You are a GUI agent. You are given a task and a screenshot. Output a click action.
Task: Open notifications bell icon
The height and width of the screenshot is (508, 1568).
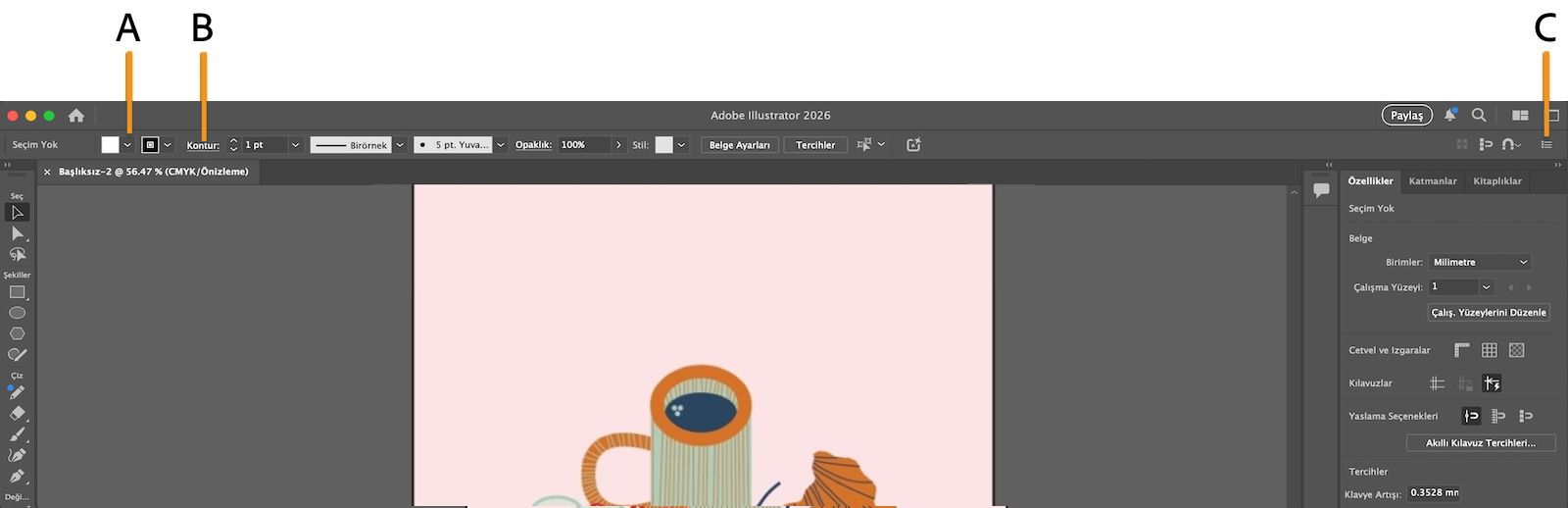pos(1450,115)
